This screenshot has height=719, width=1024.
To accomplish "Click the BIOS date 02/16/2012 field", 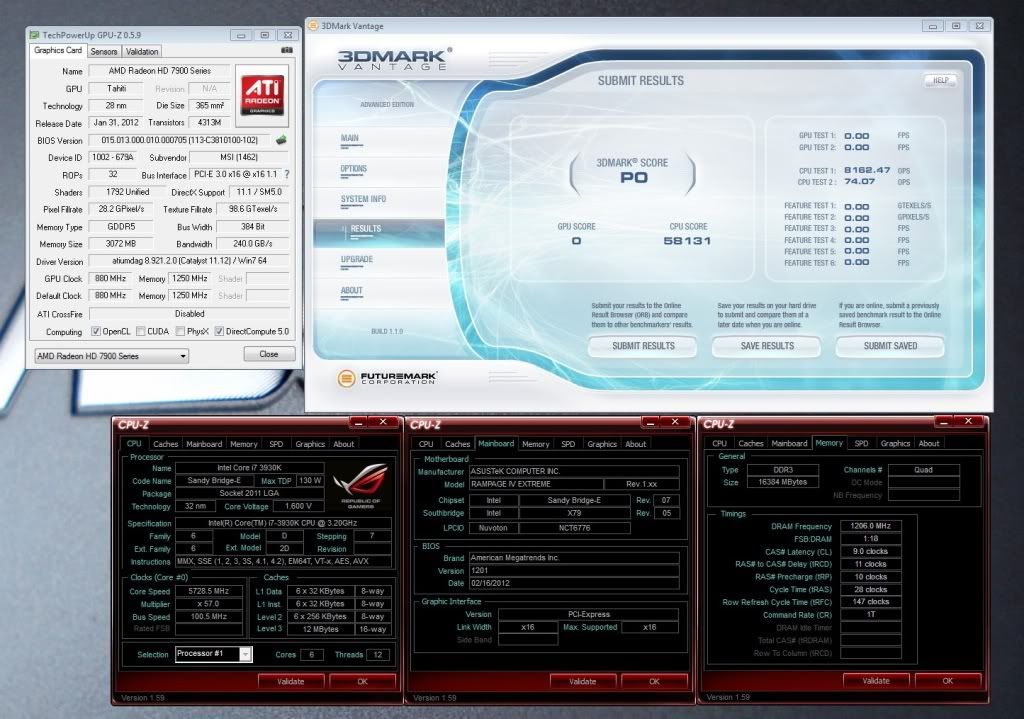I will (574, 583).
